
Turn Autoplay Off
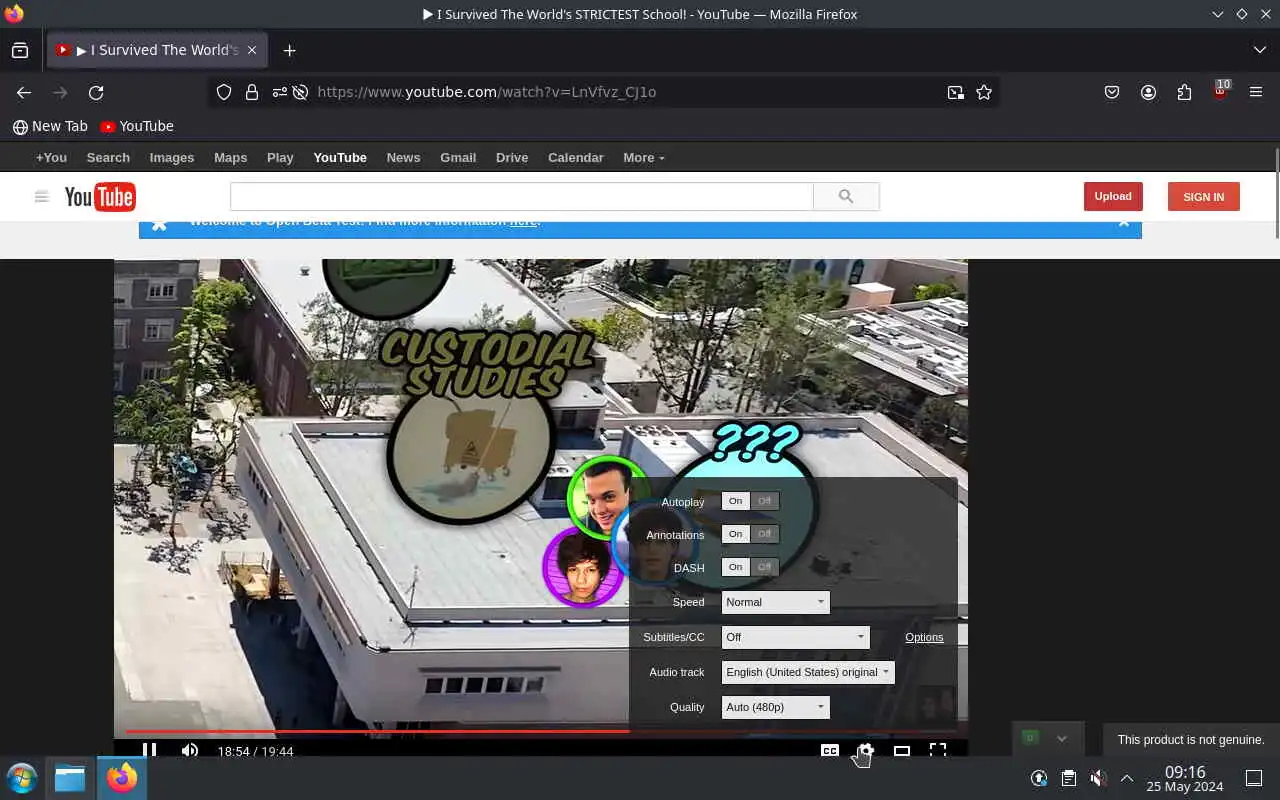point(765,501)
